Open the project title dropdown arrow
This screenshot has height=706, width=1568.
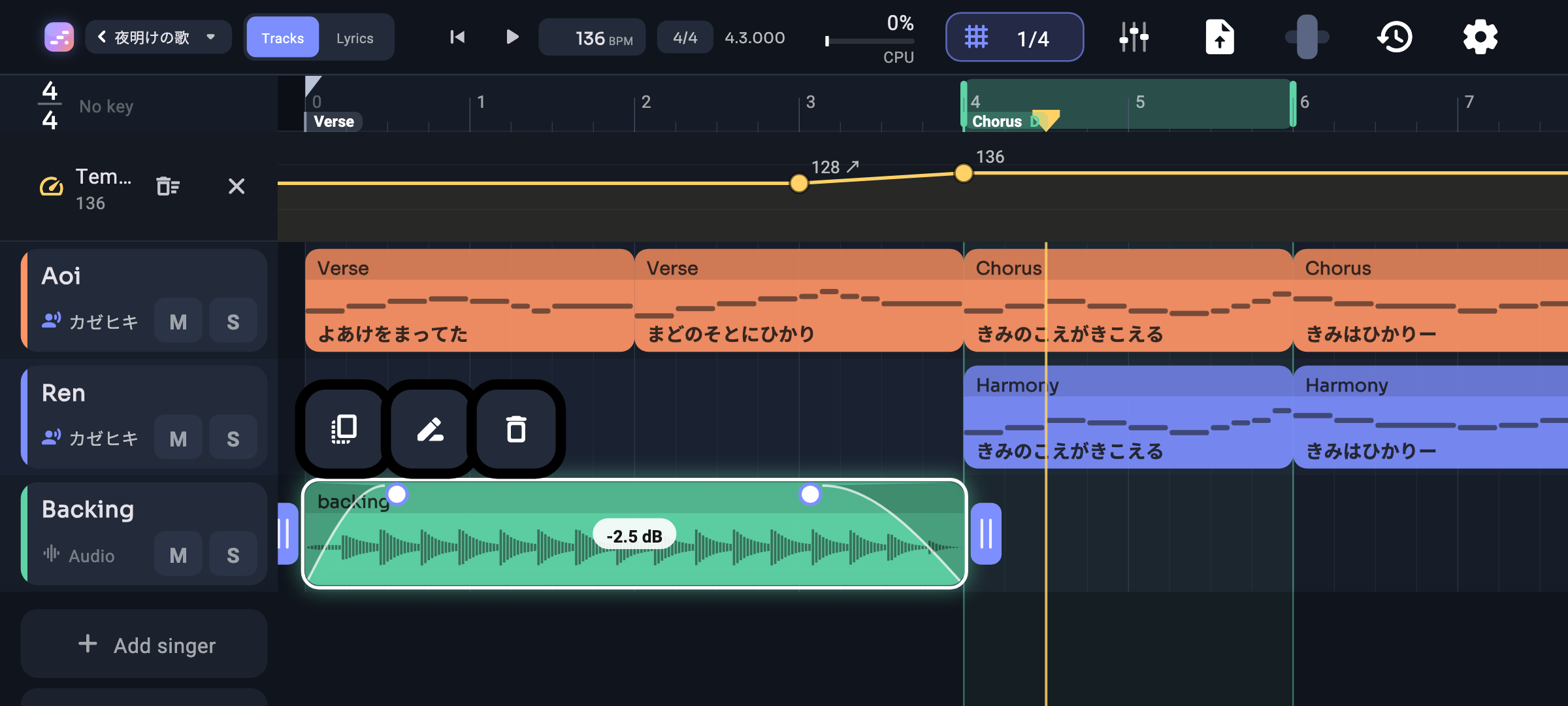pos(211,37)
